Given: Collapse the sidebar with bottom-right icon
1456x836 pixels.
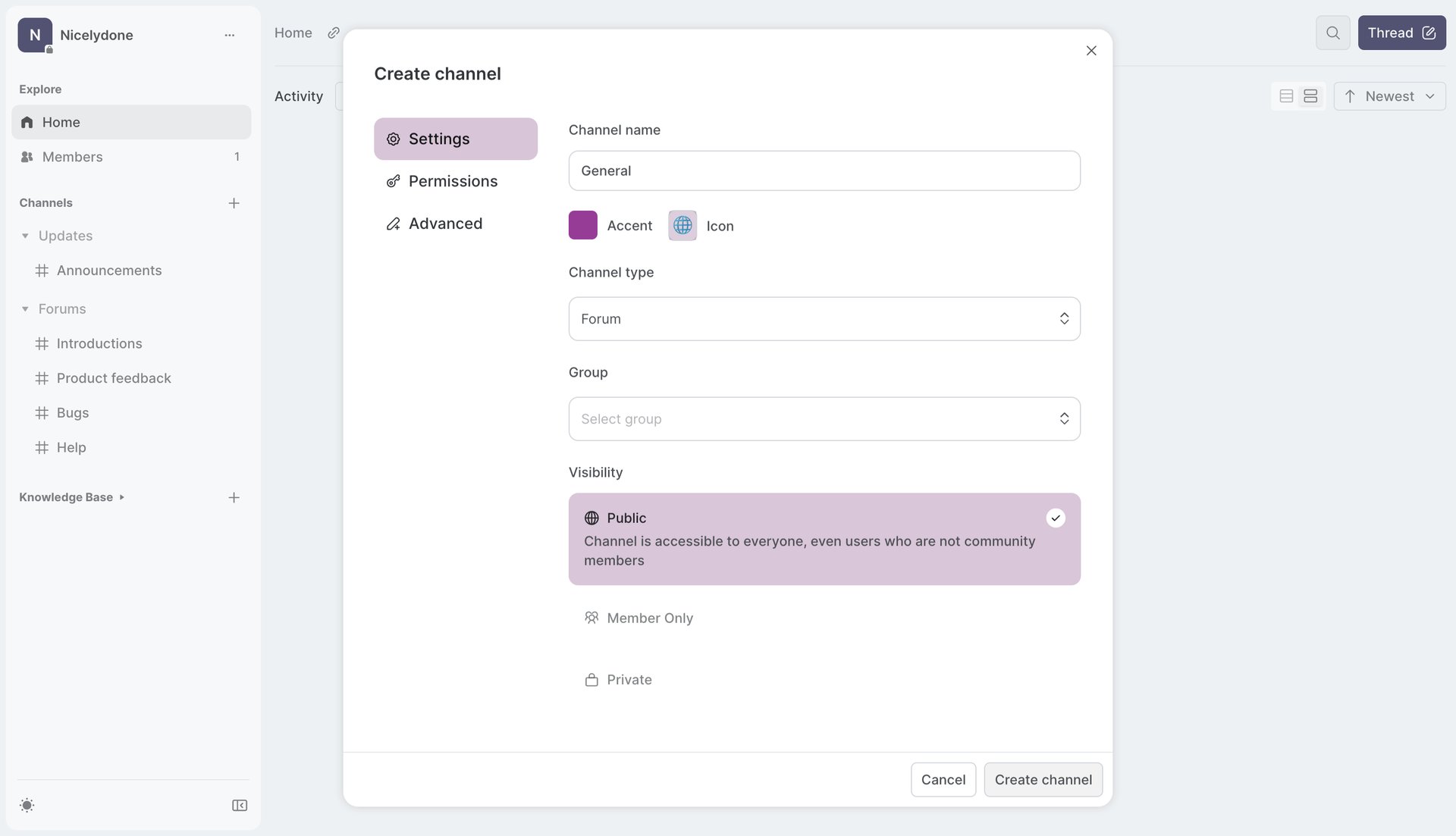Looking at the screenshot, I should coord(239,805).
